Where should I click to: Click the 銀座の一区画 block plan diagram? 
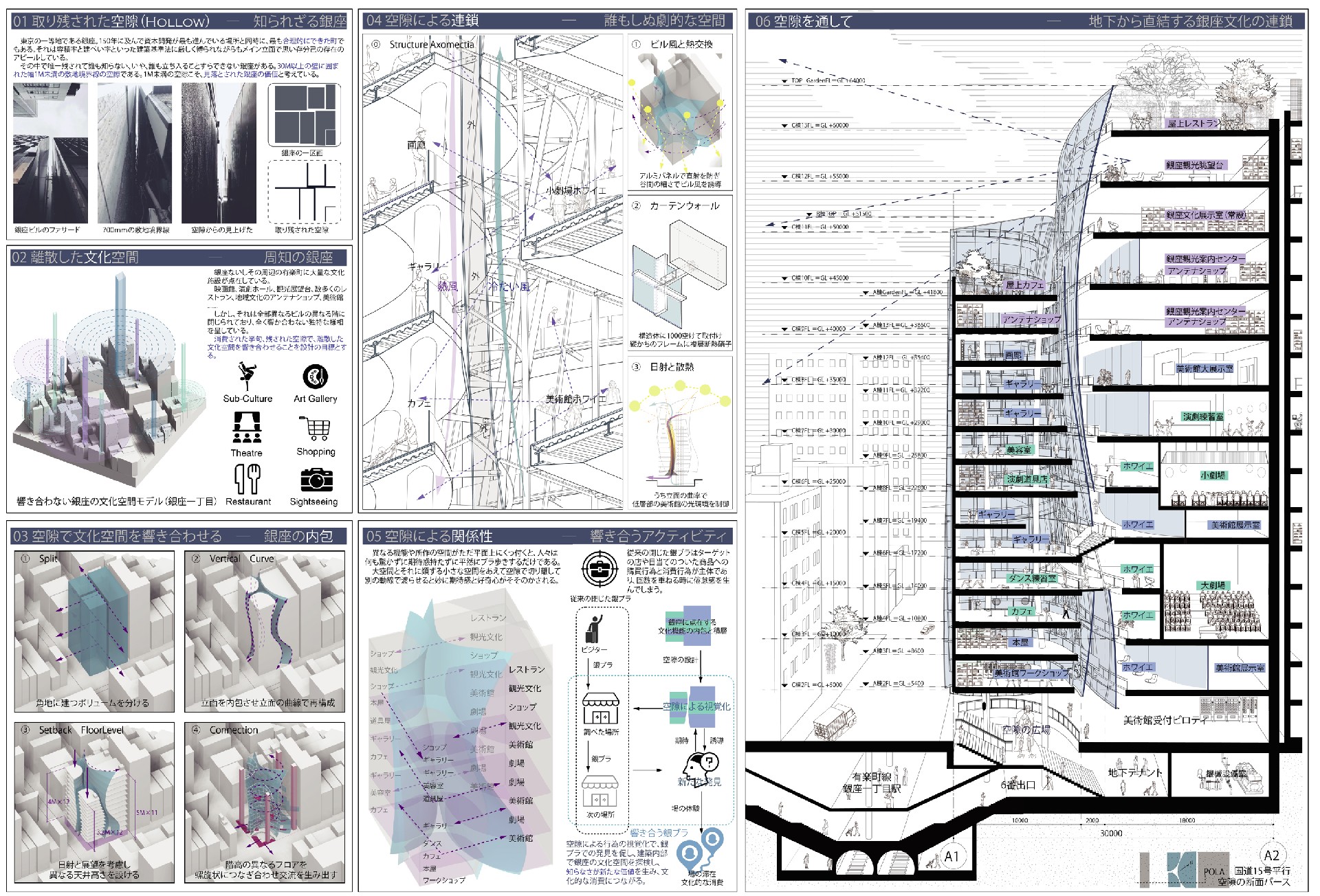click(303, 115)
